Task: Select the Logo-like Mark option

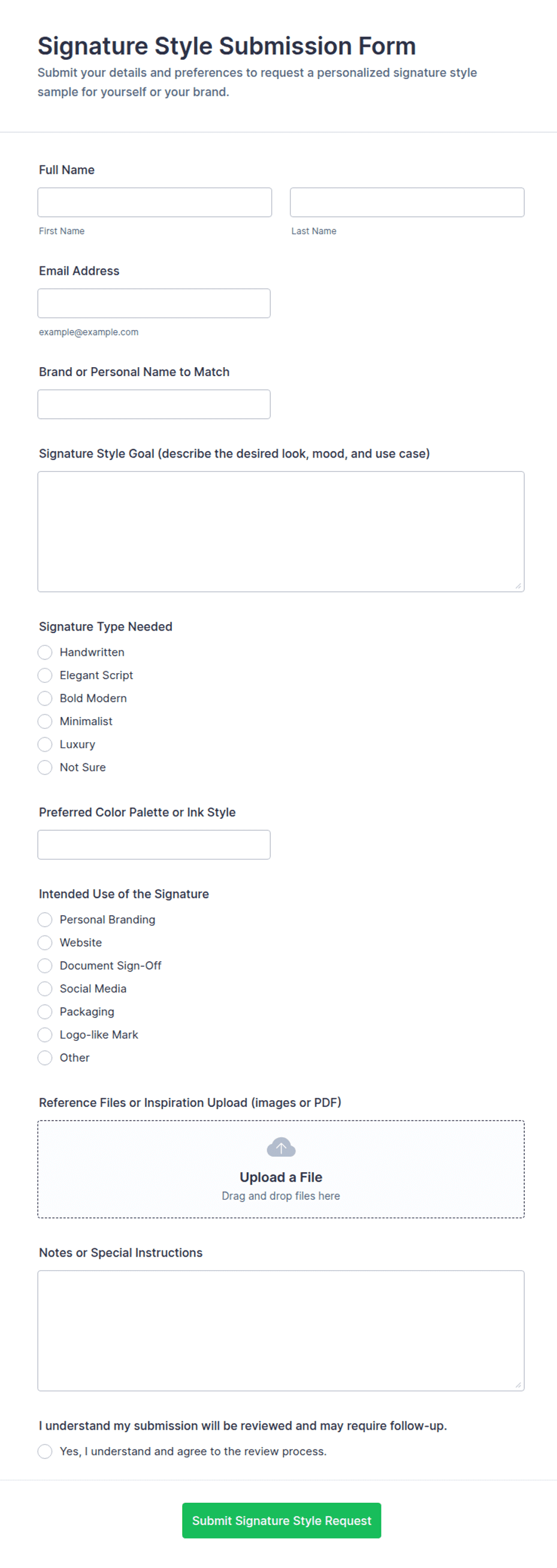Action: (x=45, y=1035)
